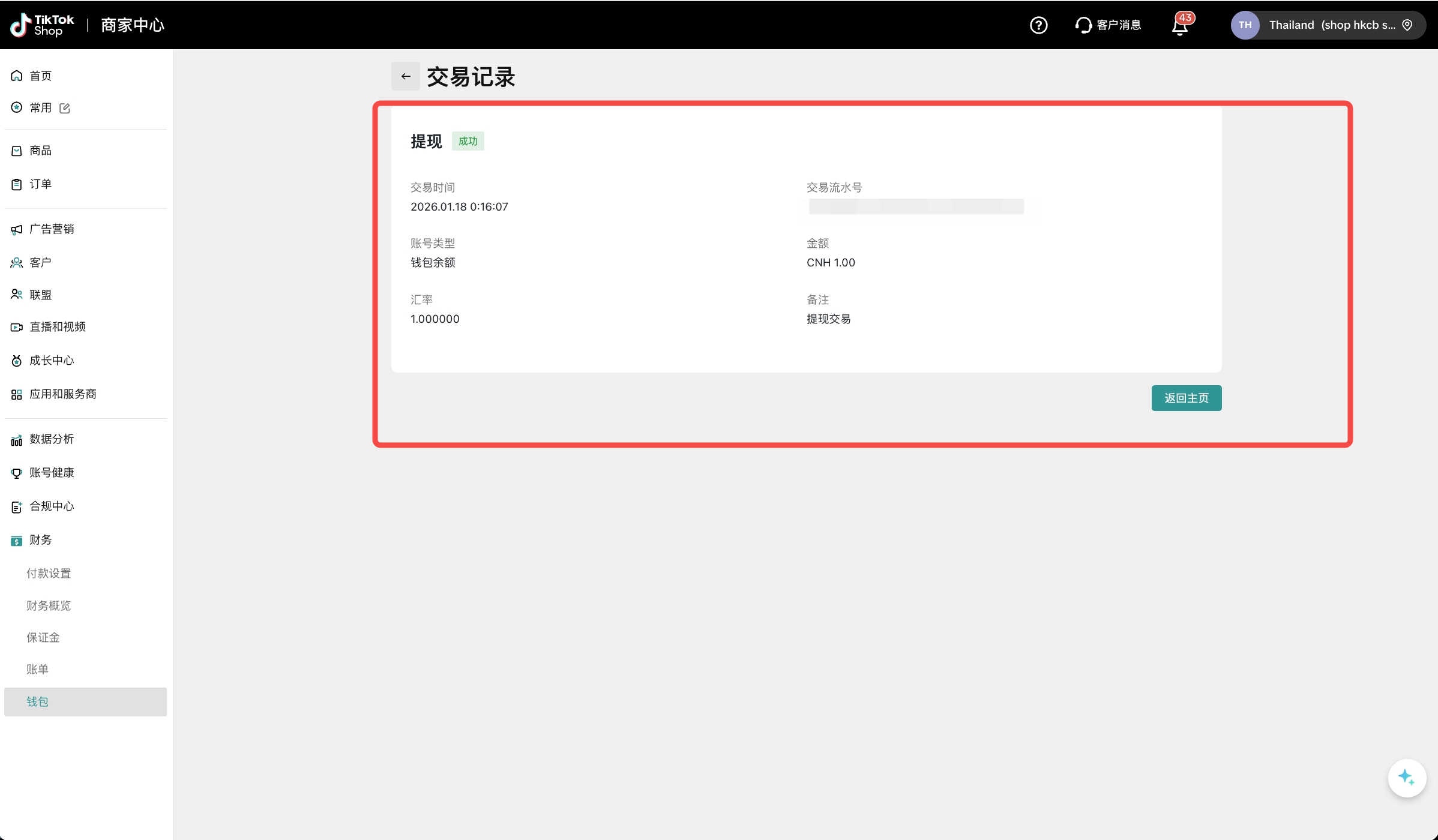The width and height of the screenshot is (1438, 840).
Task: Select the 付款设置 submenu item
Action: (x=49, y=573)
